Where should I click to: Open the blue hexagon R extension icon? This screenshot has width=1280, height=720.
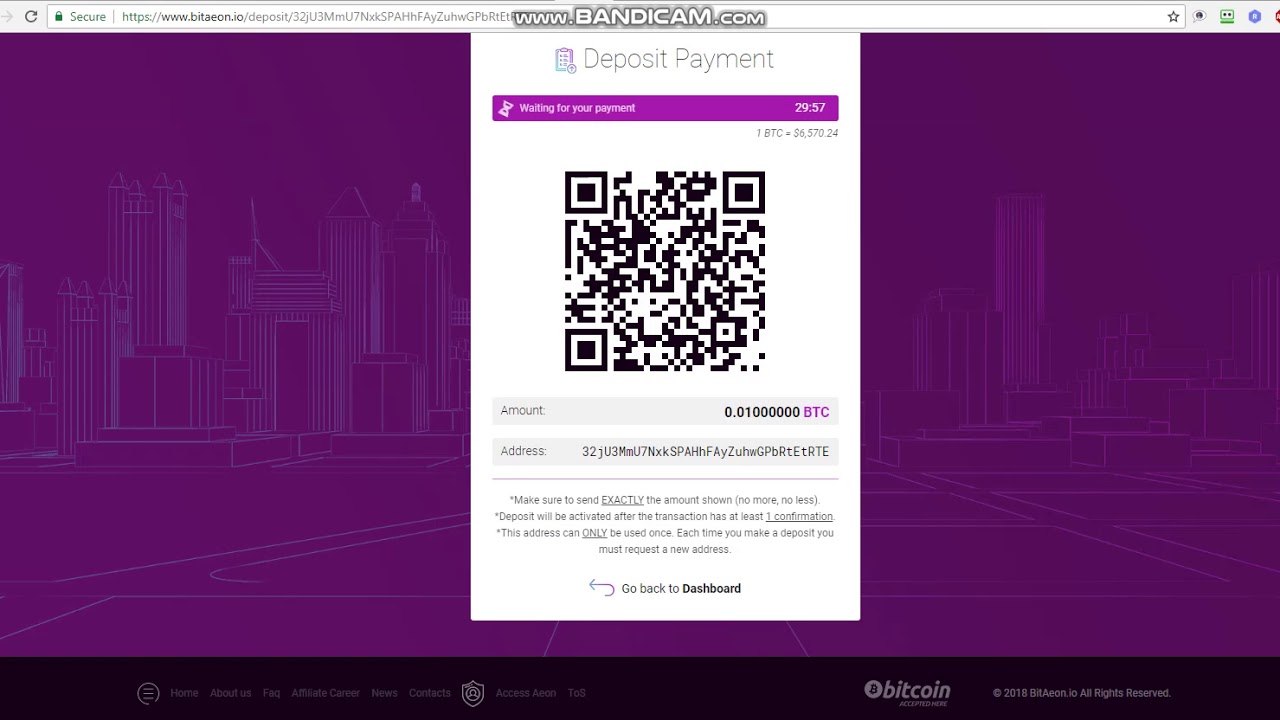pyautogui.click(x=1254, y=17)
